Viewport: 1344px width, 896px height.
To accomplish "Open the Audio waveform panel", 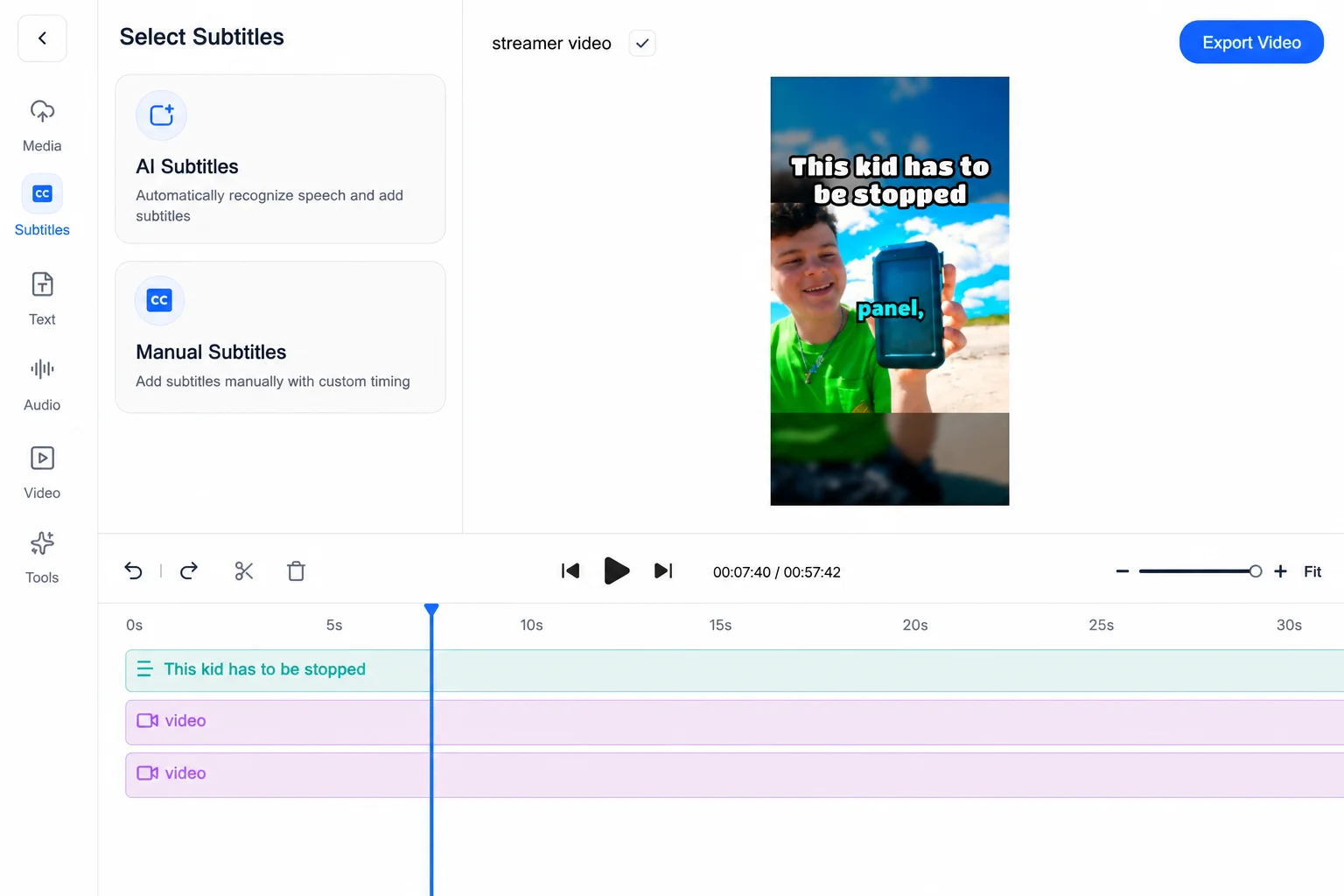I will pos(42,384).
